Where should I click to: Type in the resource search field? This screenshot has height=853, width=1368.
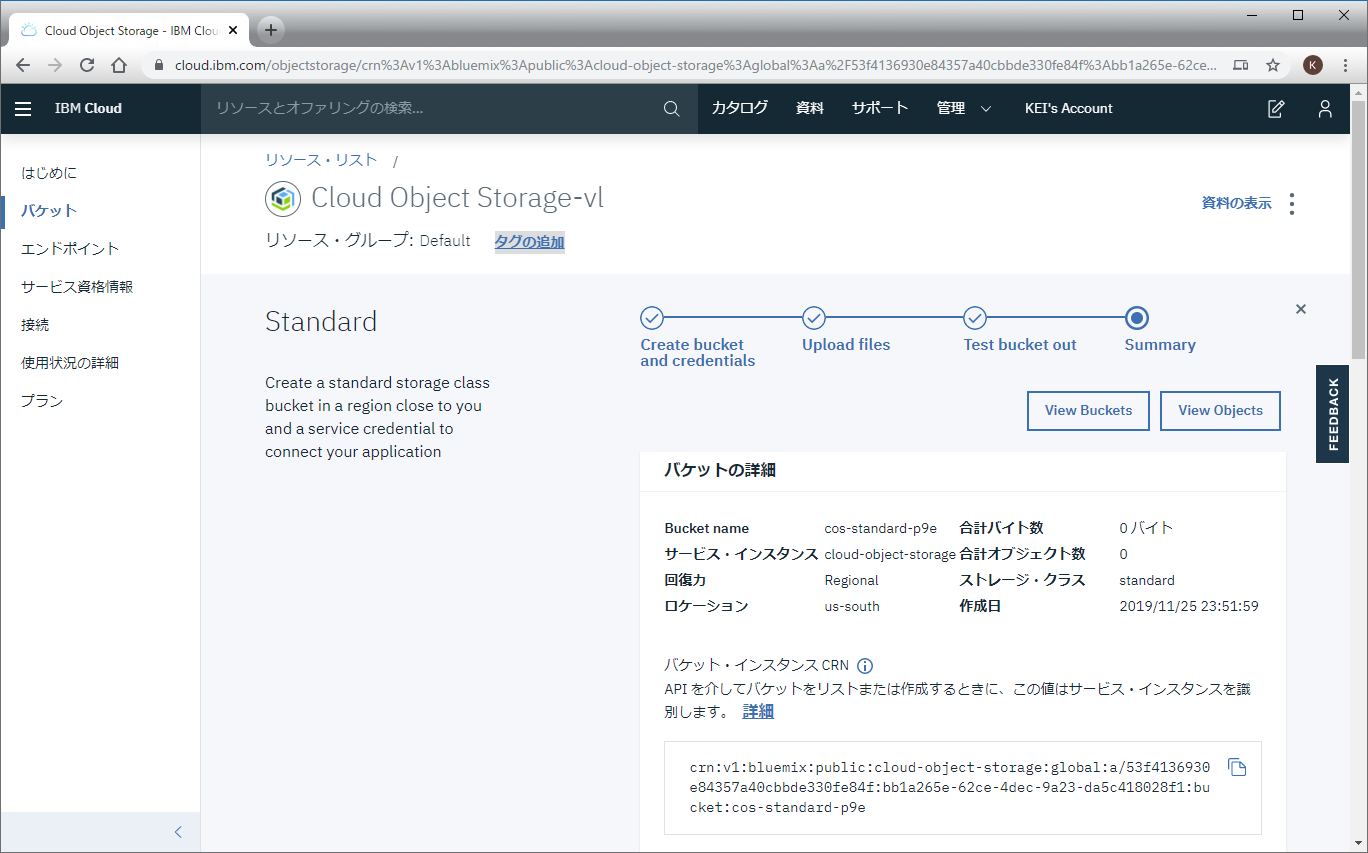pyautogui.click(x=430, y=109)
